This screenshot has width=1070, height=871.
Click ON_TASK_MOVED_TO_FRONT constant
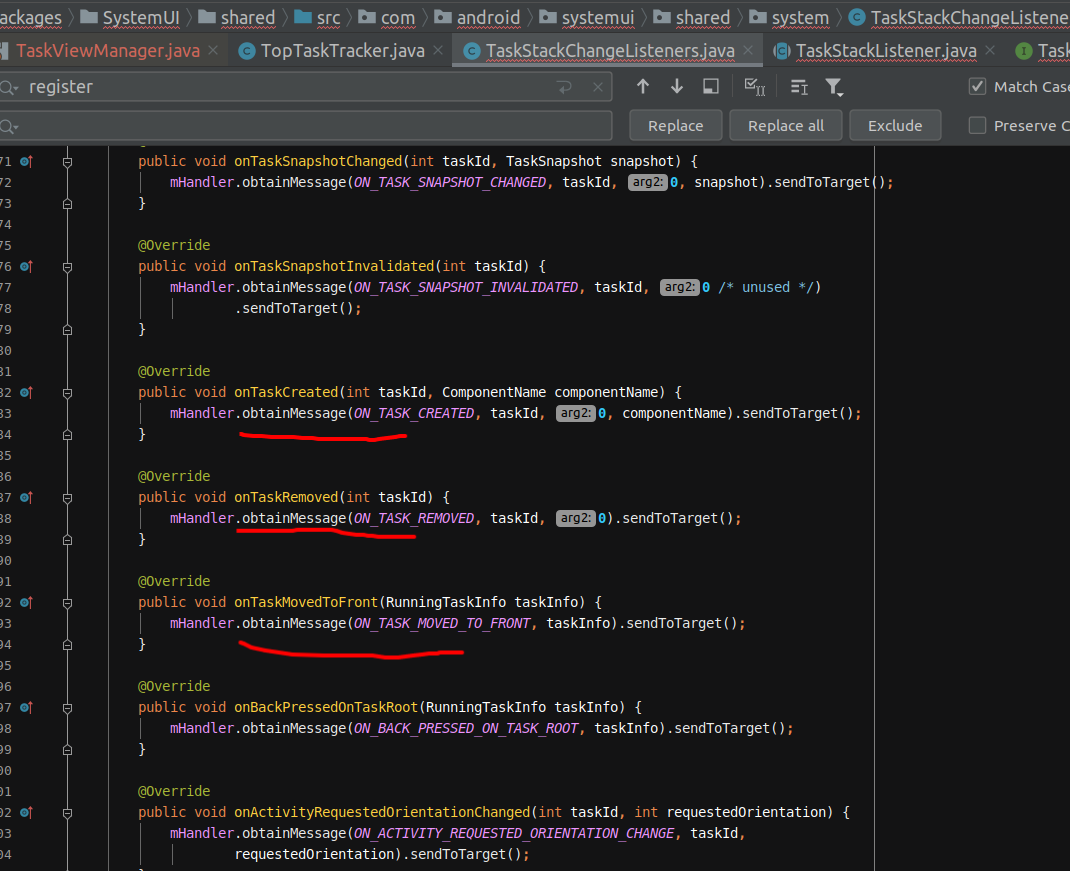442,624
